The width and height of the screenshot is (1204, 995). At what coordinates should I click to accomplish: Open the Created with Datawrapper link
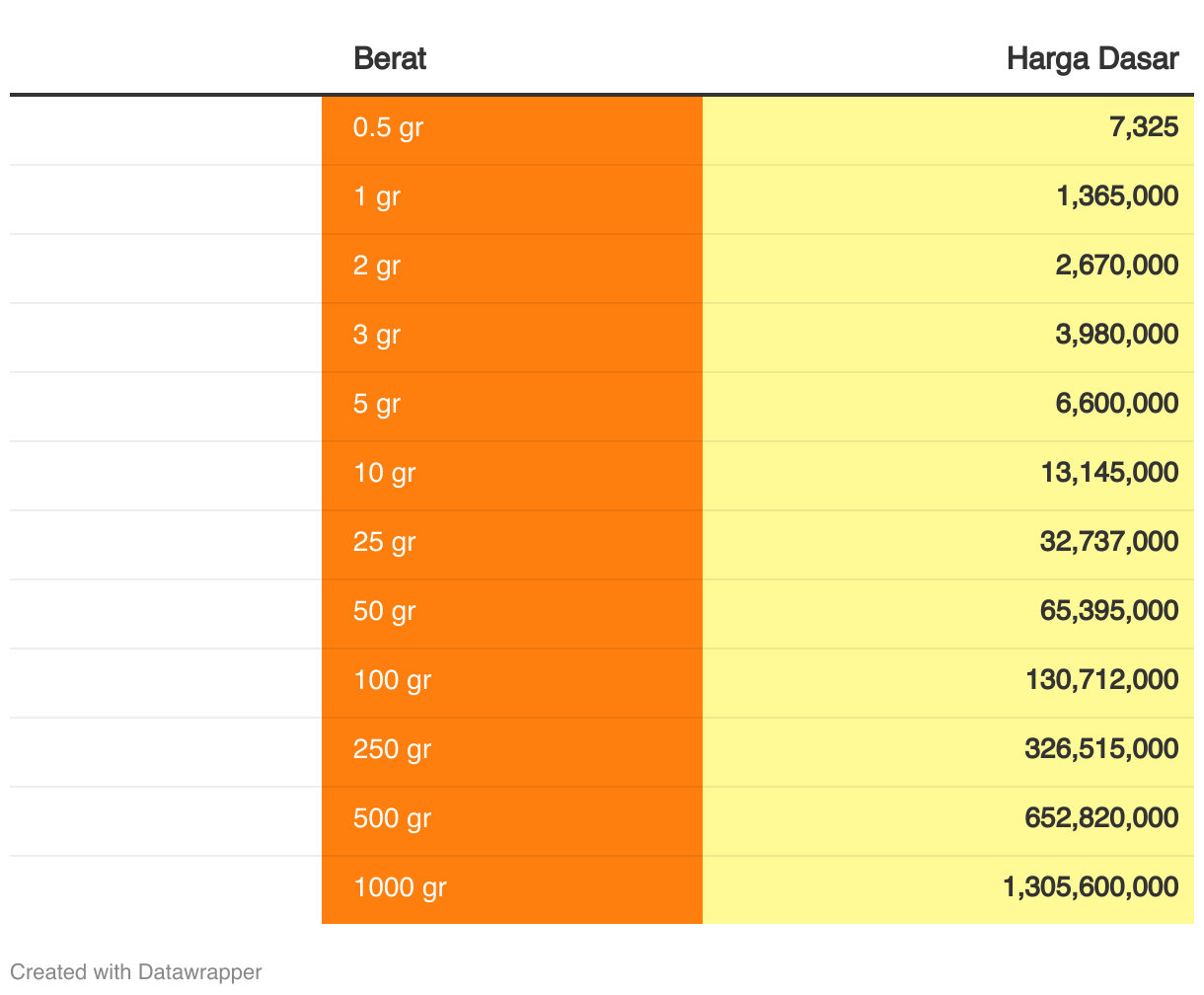click(x=136, y=972)
